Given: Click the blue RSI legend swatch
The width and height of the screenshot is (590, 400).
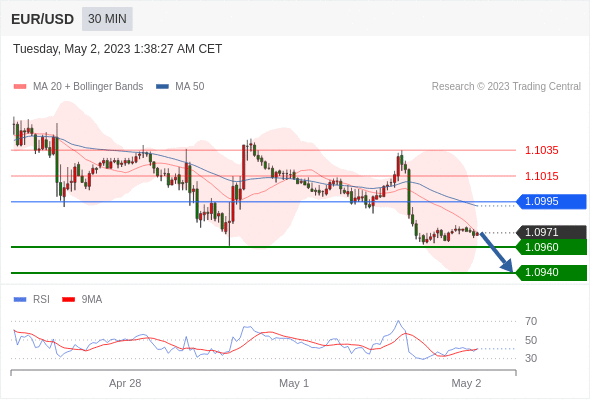Looking at the screenshot, I should [x=20, y=300].
